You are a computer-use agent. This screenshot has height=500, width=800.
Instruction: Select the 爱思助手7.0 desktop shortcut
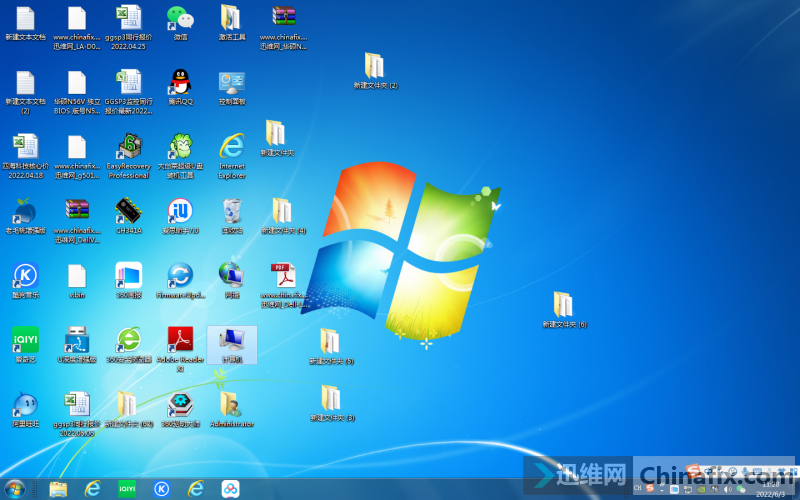click(180, 216)
